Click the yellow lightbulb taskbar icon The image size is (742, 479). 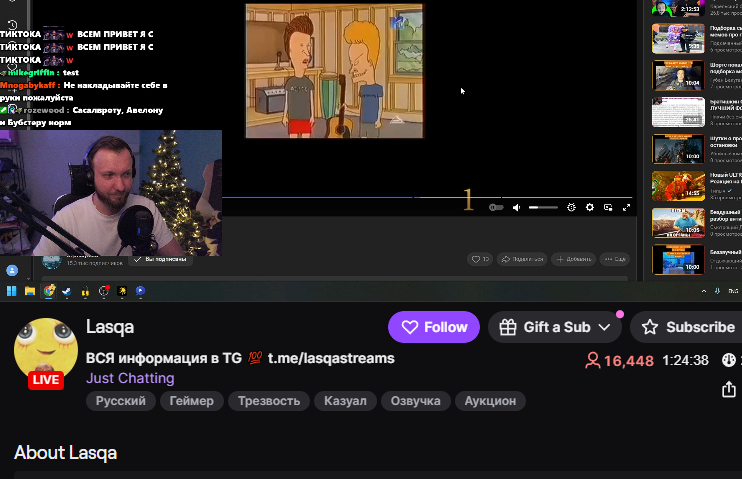[122, 291]
